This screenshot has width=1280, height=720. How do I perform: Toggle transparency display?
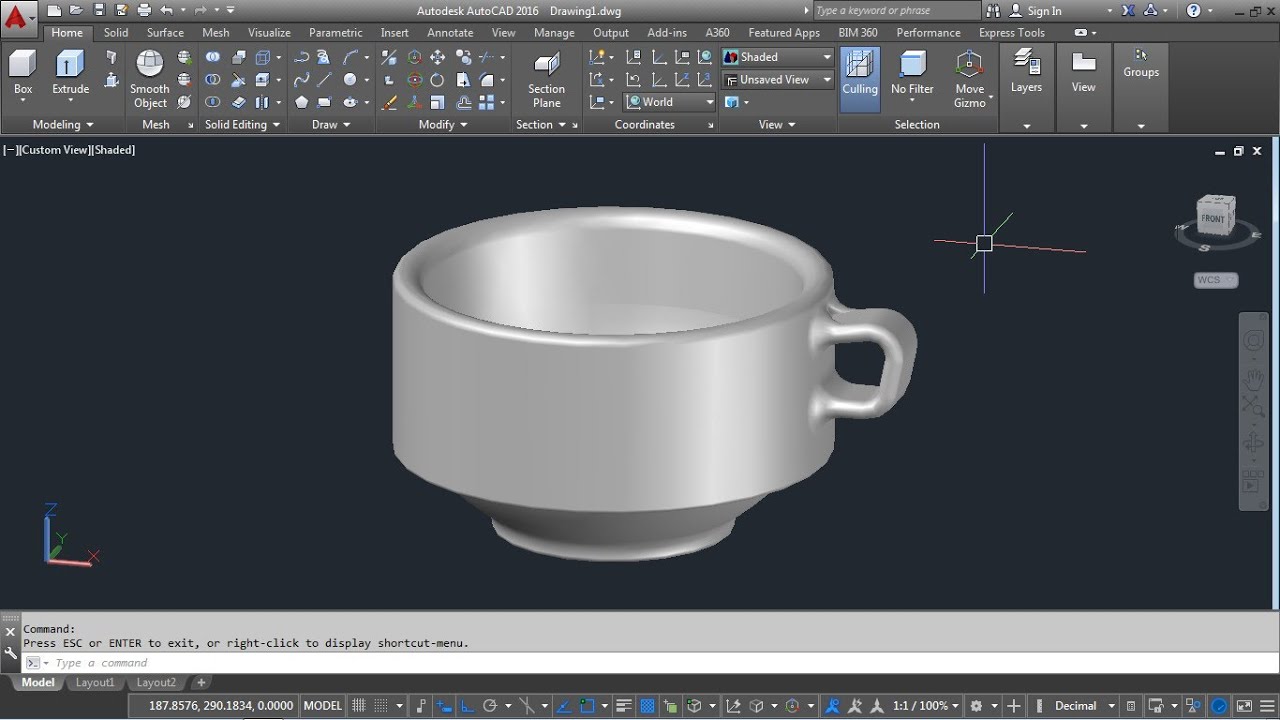click(x=647, y=705)
